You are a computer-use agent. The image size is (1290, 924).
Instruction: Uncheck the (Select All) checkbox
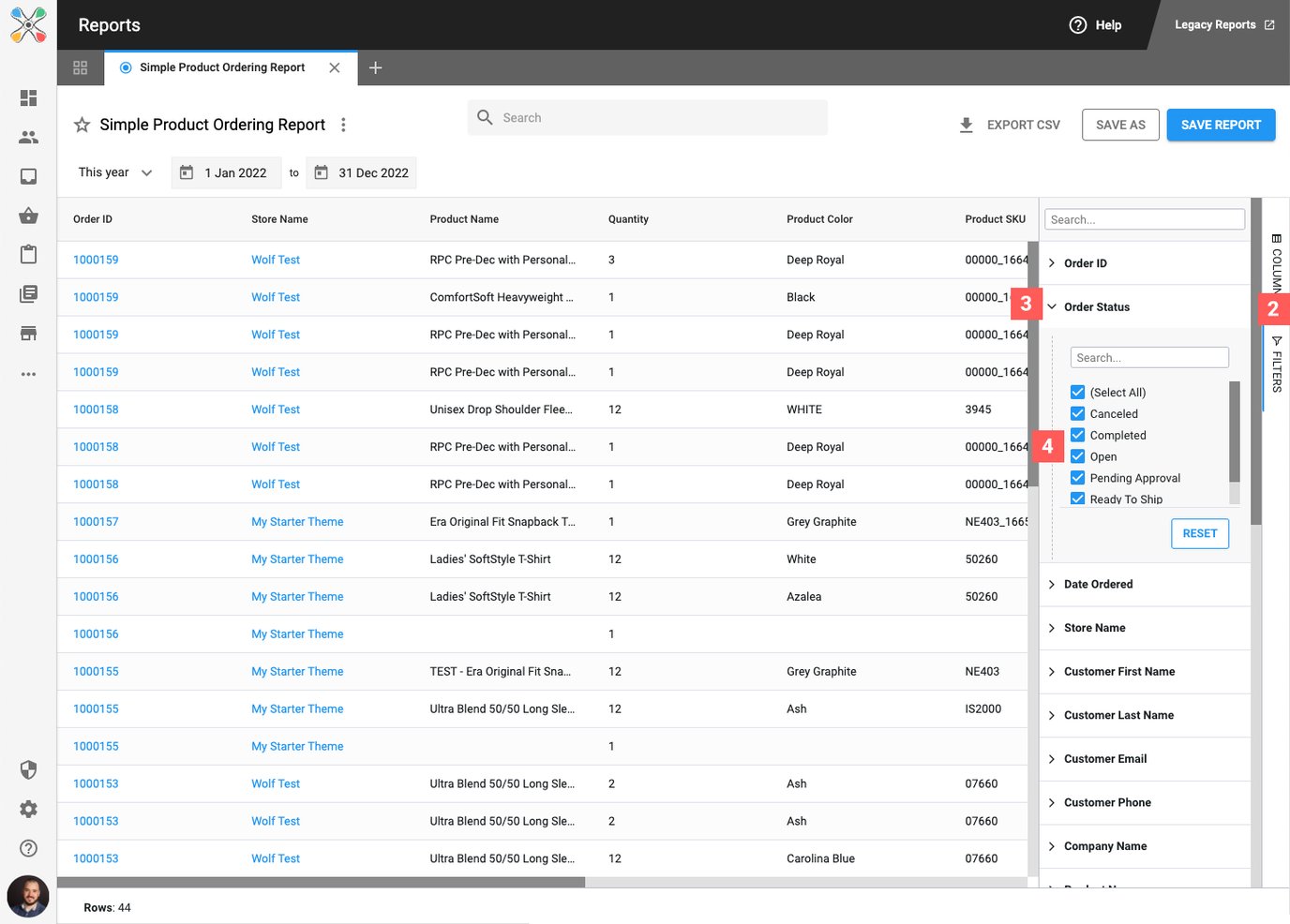coord(1078,392)
